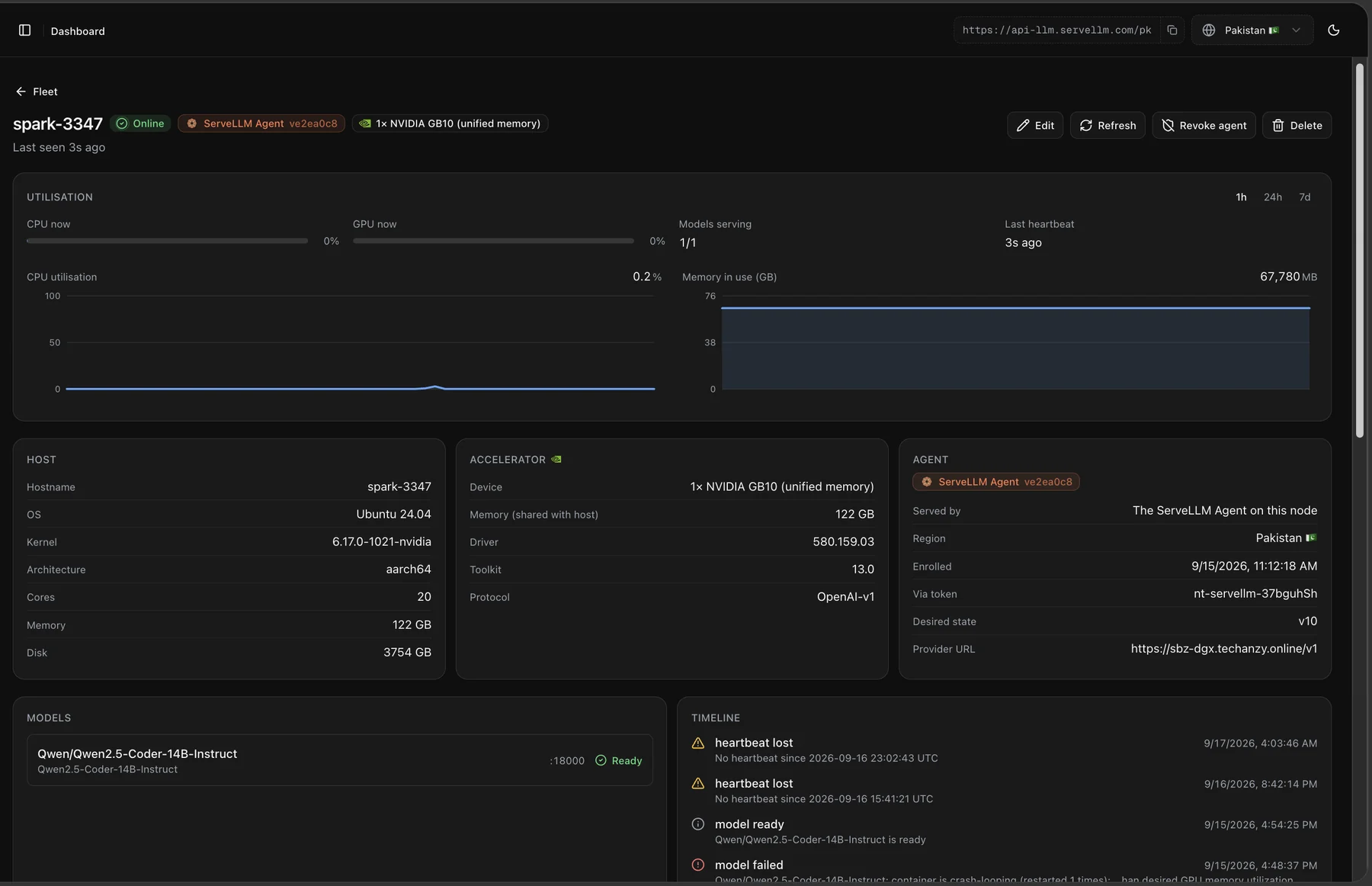Click the driver version 580.159.03
The height and width of the screenshot is (886, 1372).
click(x=843, y=541)
